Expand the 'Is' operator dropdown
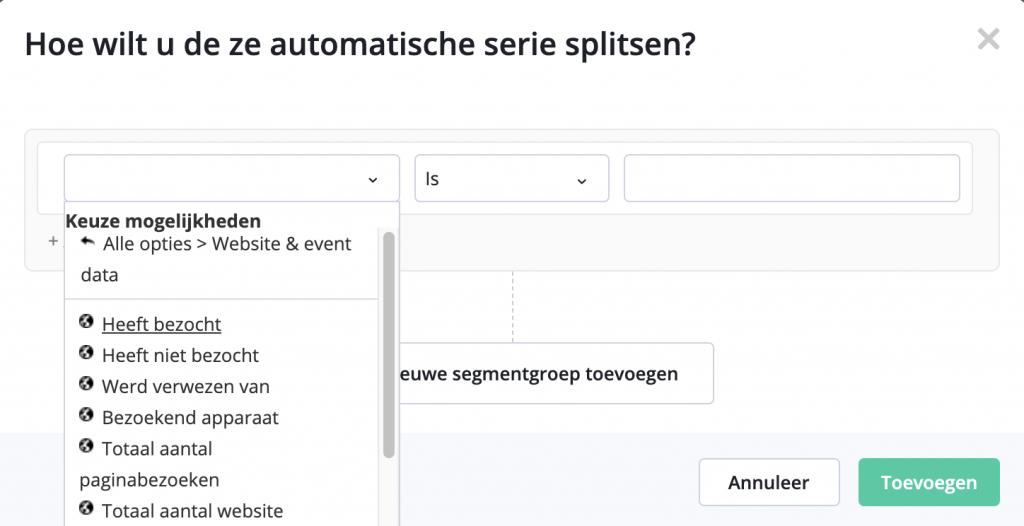The width and height of the screenshot is (1024, 526). (512, 178)
